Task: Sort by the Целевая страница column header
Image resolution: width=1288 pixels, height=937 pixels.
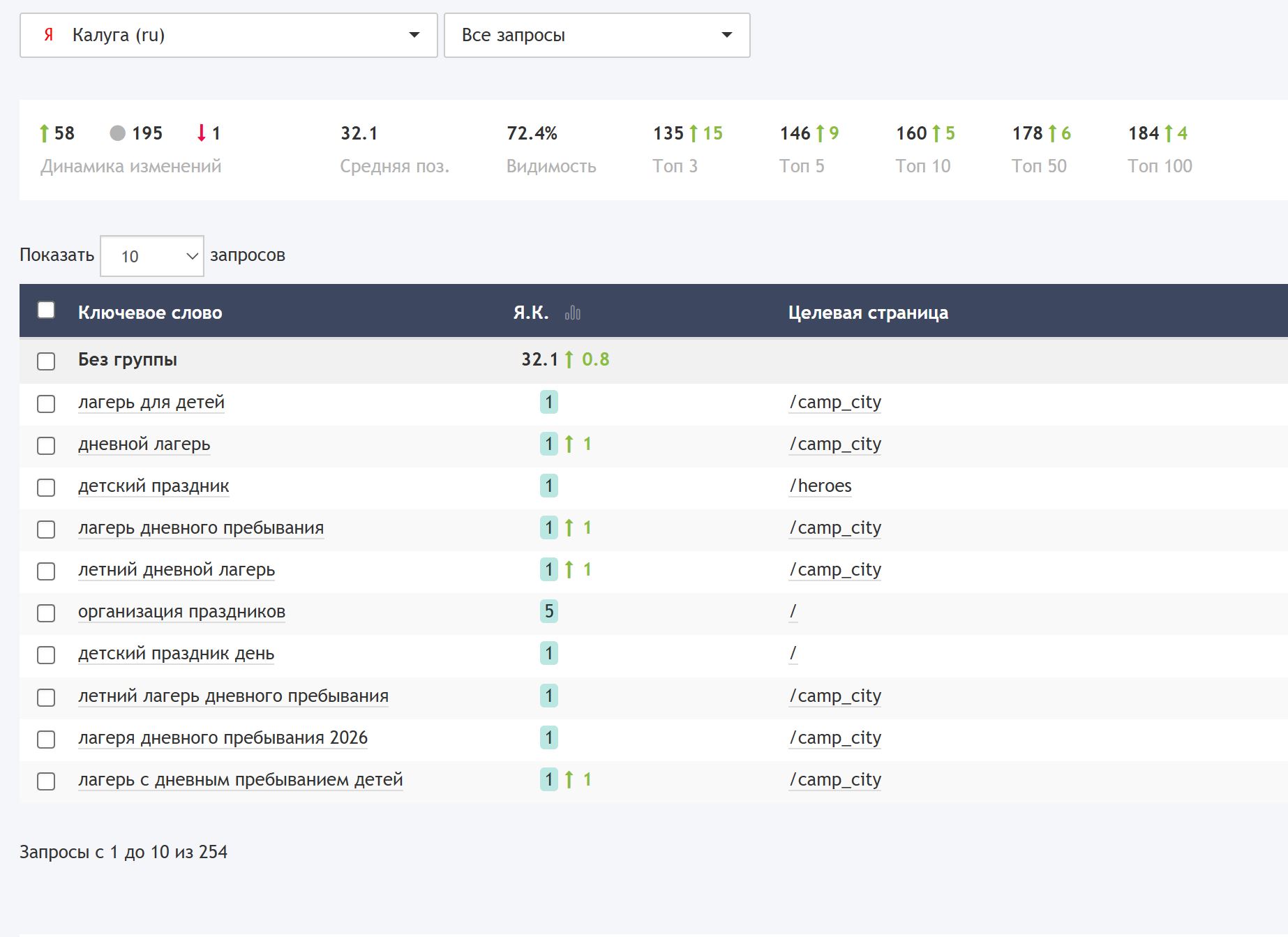Action: (868, 313)
